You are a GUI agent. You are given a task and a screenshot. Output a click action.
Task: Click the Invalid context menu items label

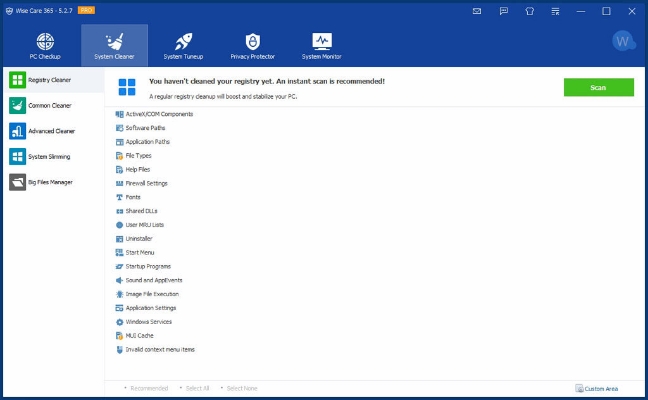(160, 350)
